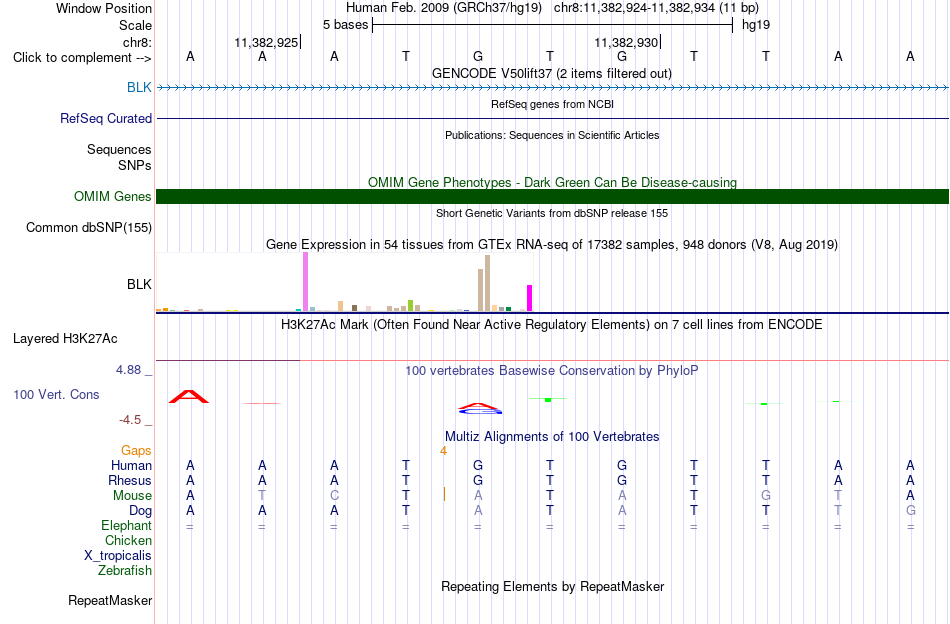The width and height of the screenshot is (950, 624).
Task: Click the RefSeq Curated gene line
Action: tap(552, 118)
